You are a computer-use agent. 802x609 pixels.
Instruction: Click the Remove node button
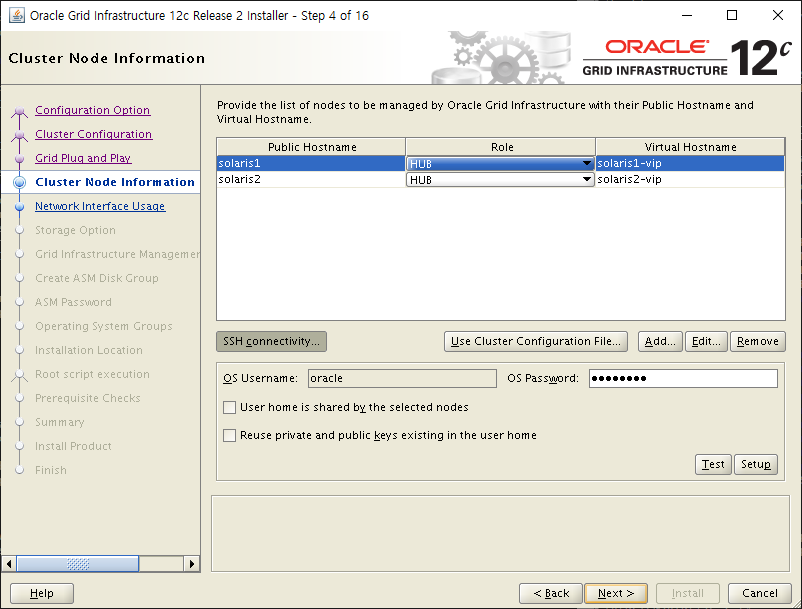click(758, 342)
